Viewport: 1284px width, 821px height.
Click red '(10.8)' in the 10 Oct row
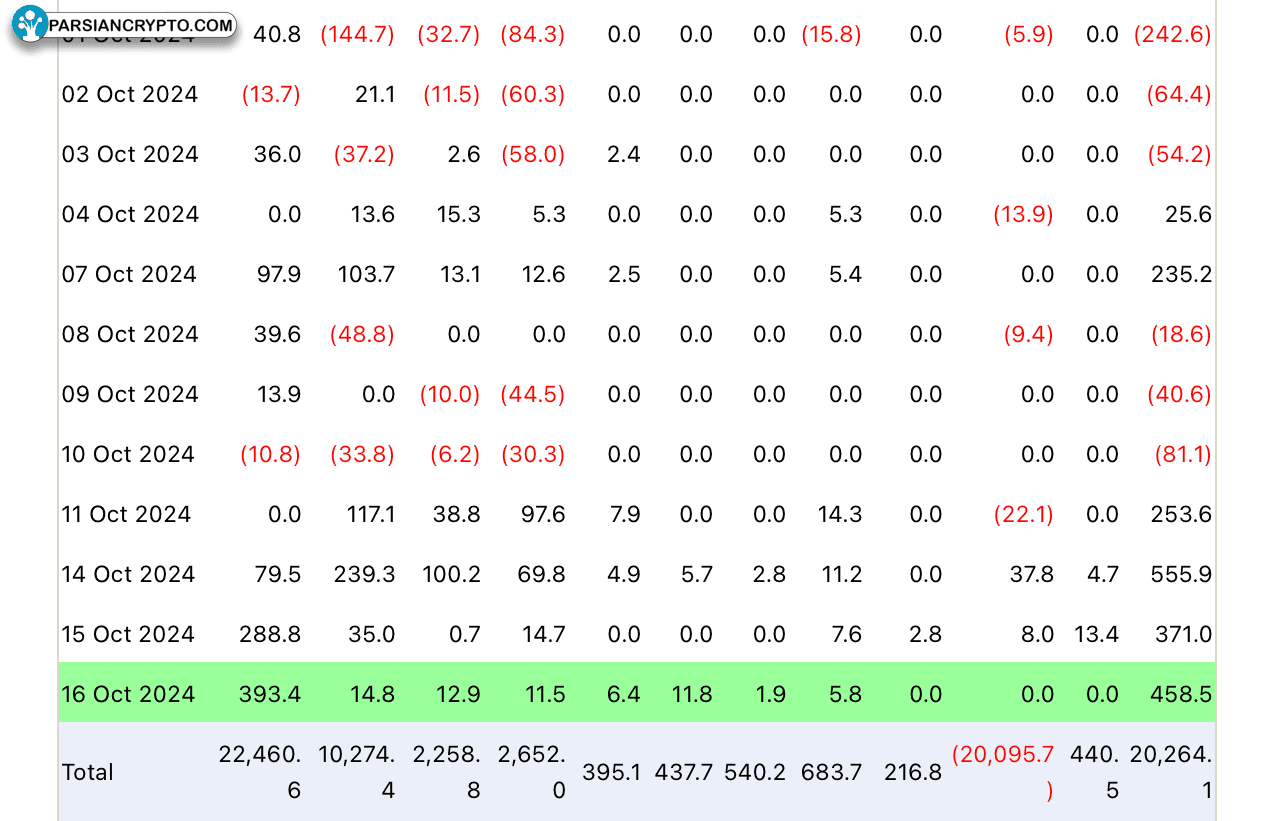point(271,454)
